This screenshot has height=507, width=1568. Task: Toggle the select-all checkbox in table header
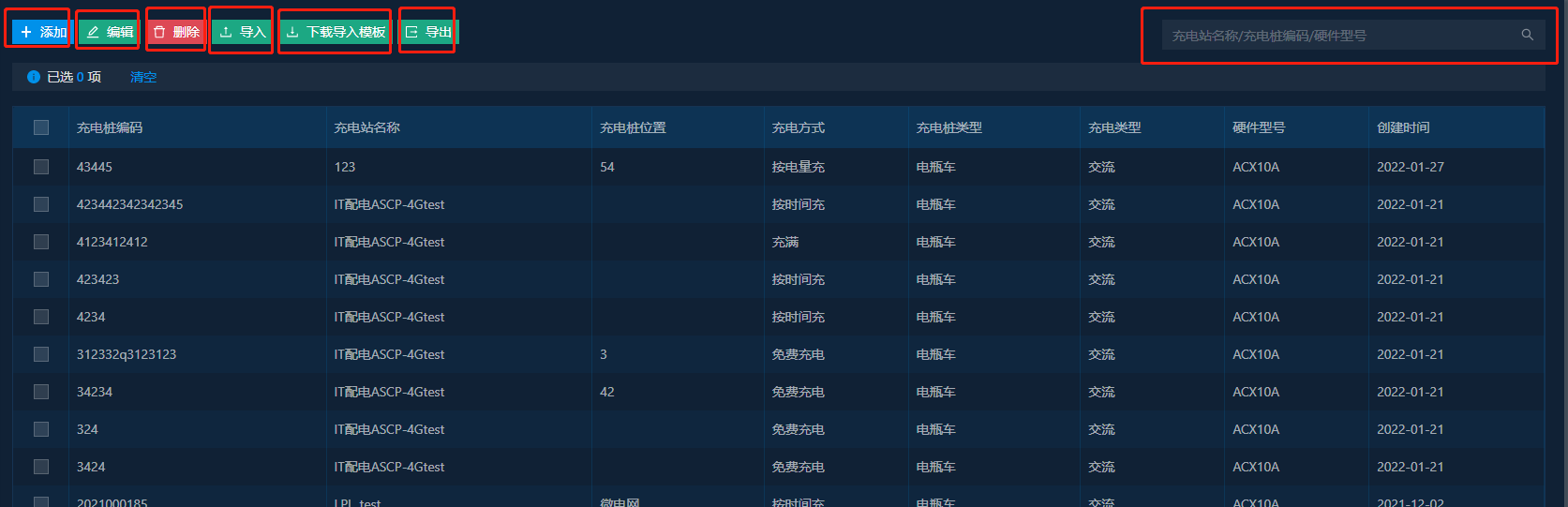tap(41, 127)
